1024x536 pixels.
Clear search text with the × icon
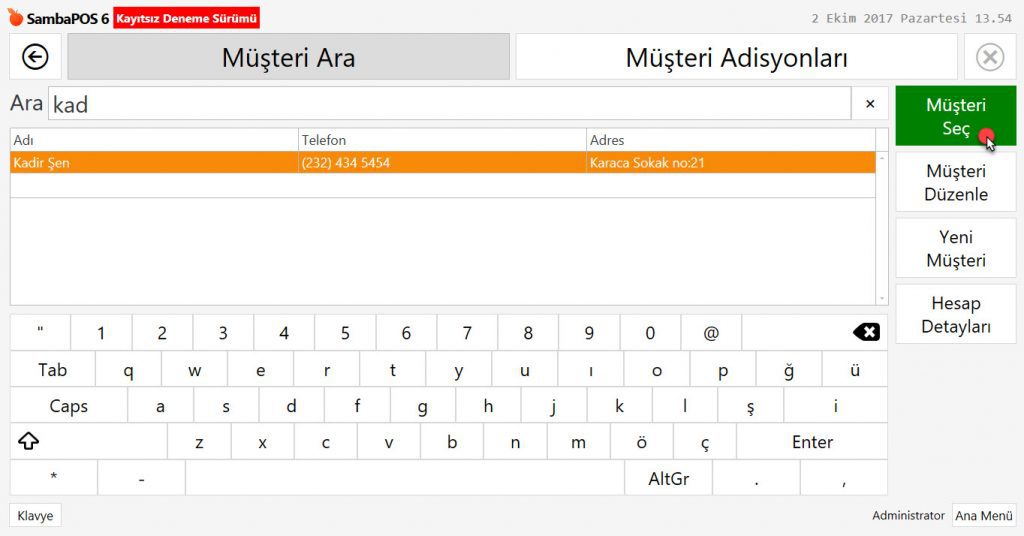tap(870, 104)
